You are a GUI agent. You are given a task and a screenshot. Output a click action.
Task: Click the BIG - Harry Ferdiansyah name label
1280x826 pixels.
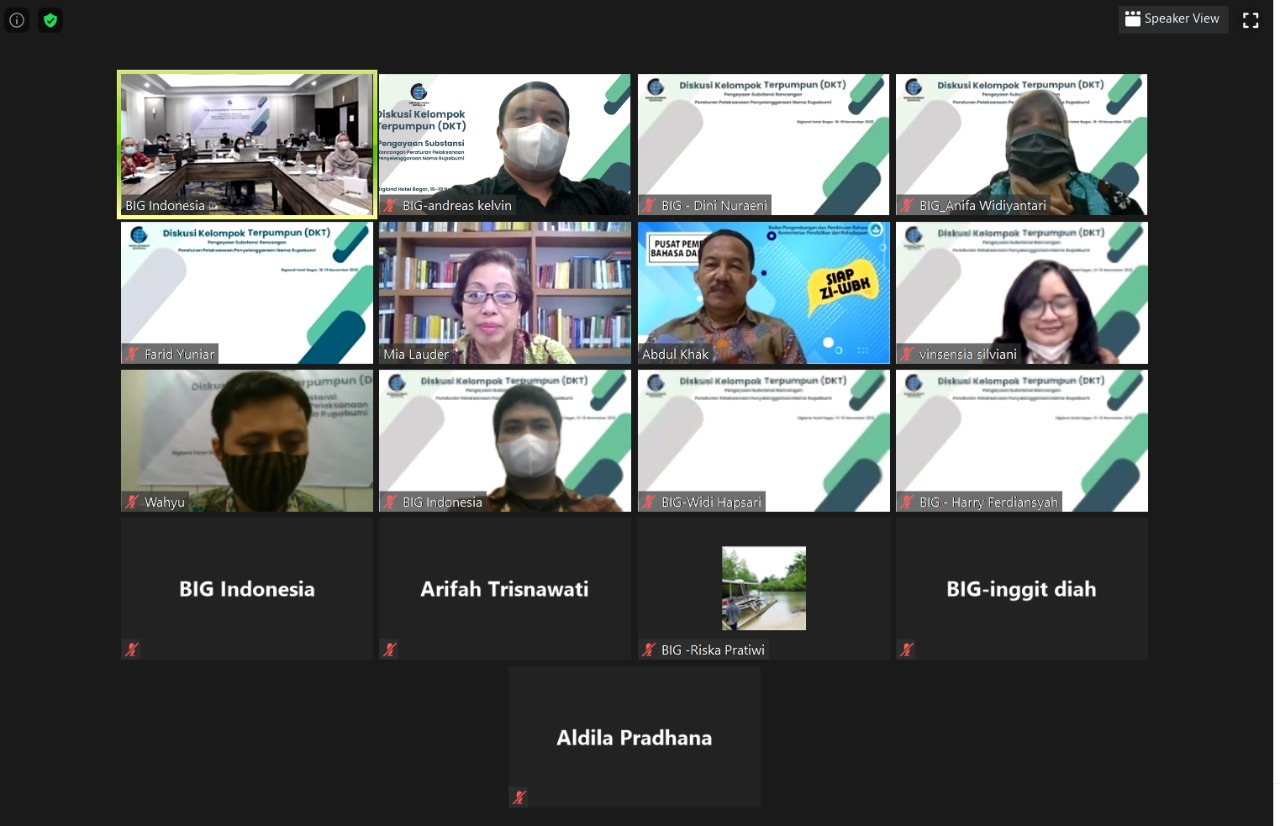tap(987, 502)
